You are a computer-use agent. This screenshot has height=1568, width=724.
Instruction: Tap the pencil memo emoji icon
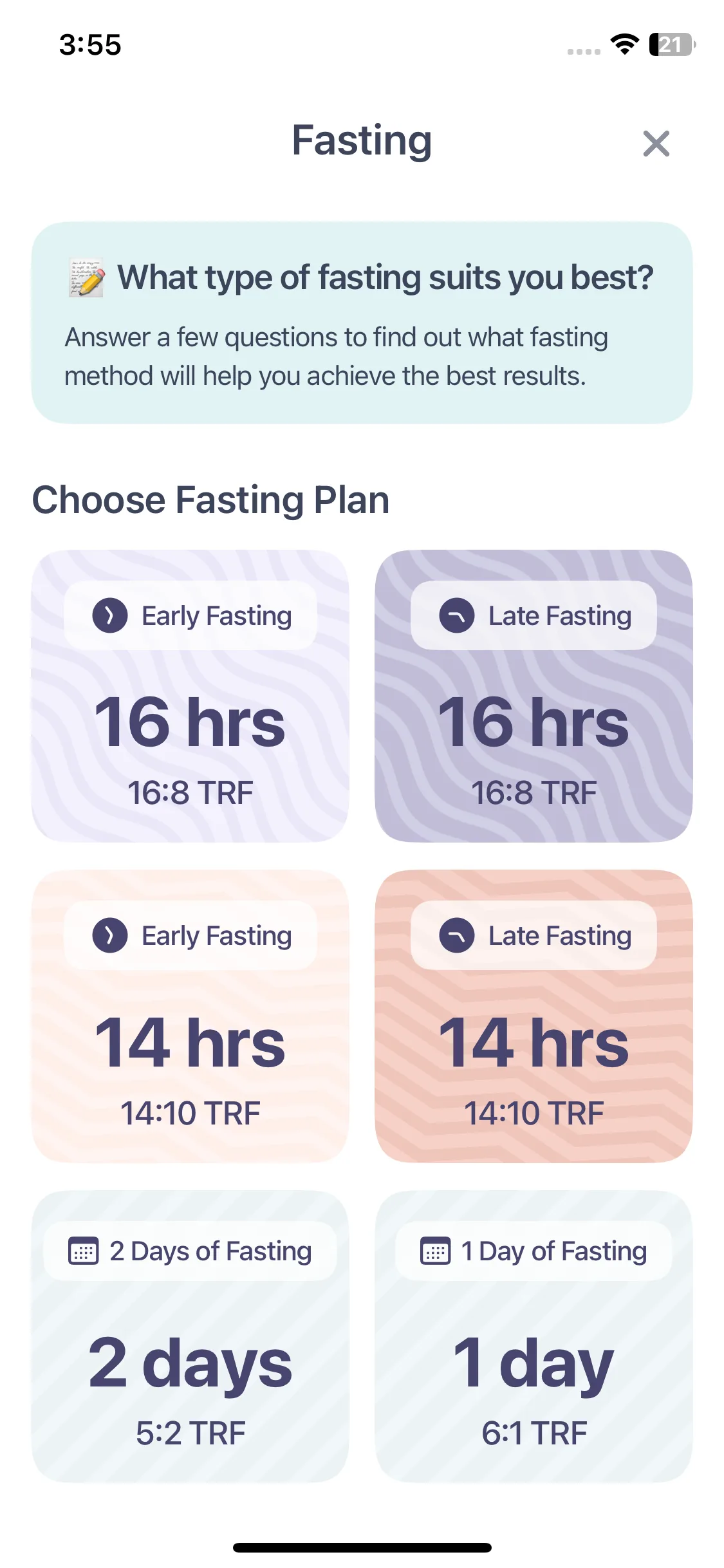87,278
